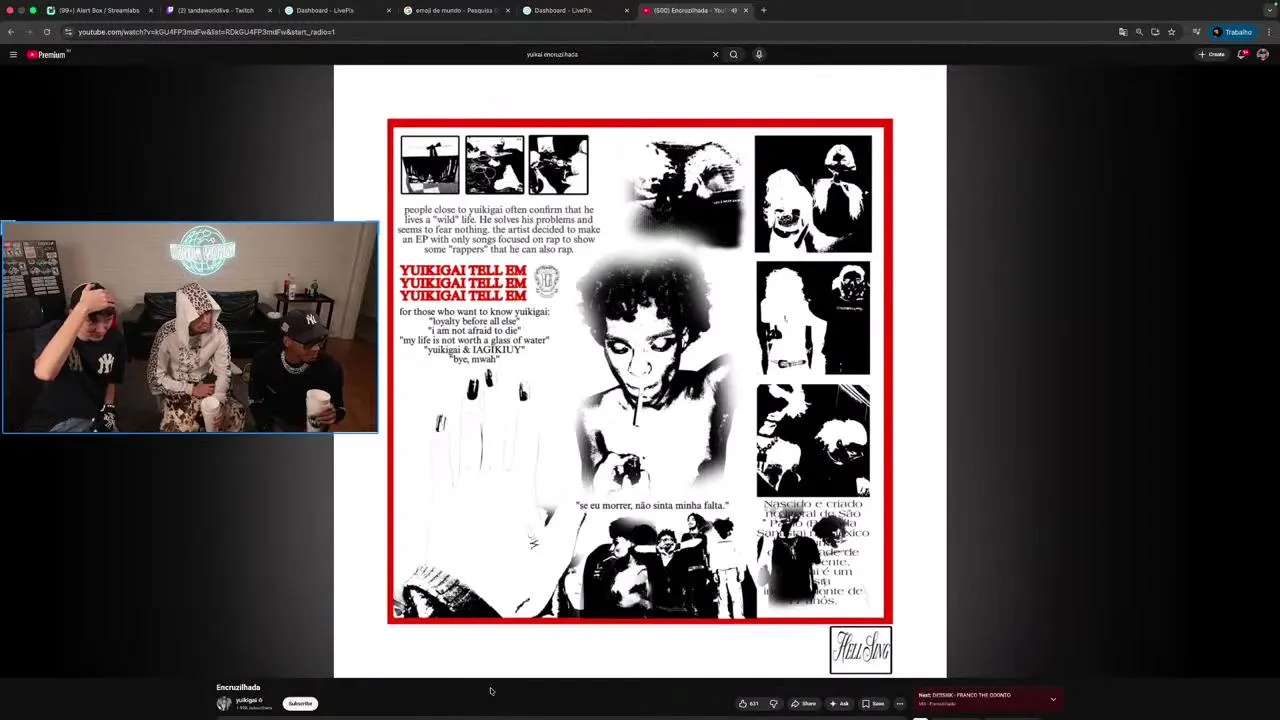The image size is (1280, 720).
Task: Click the Ask button
Action: click(839, 704)
